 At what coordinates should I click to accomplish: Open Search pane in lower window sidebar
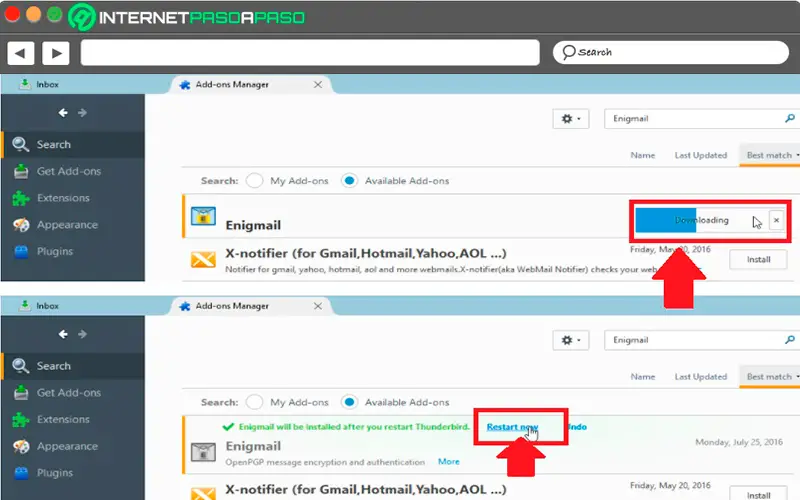73,366
